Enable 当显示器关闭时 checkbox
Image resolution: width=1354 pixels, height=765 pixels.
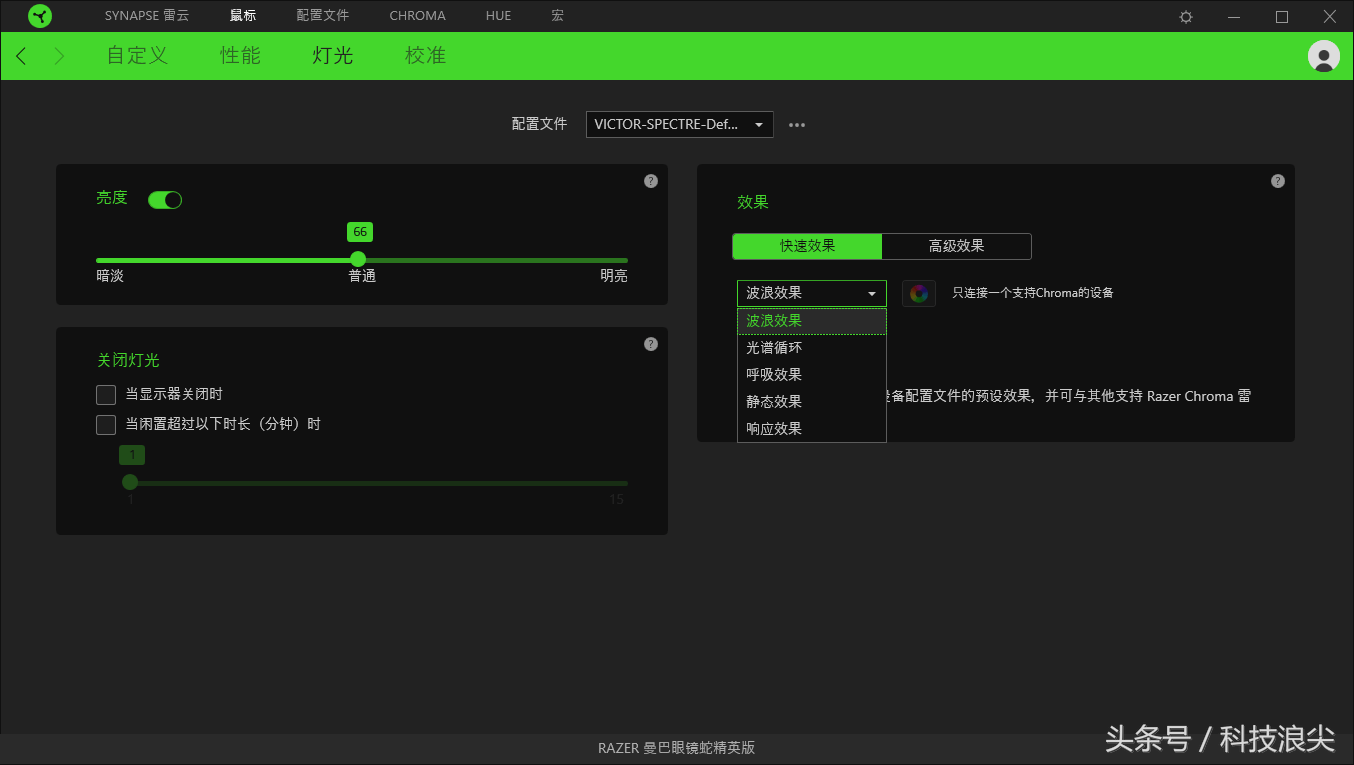[106, 394]
